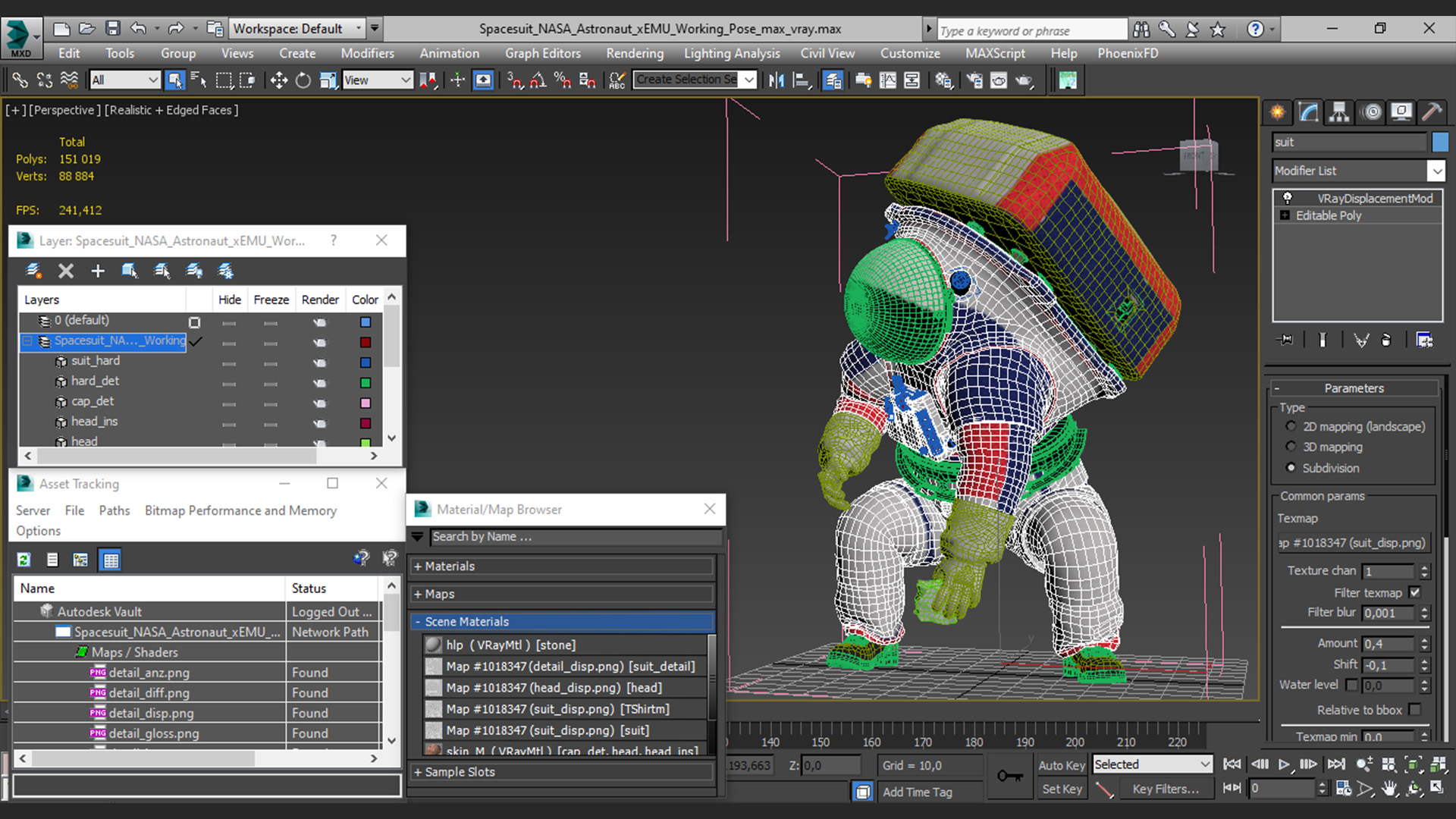Click the Render Production teapot icon
The height and width of the screenshot is (819, 1456).
click(1025, 80)
